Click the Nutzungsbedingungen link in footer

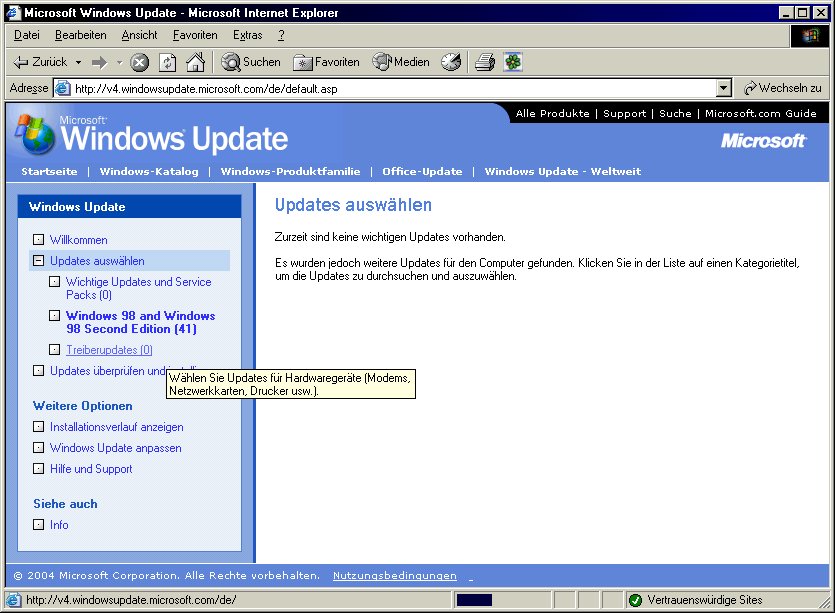(x=394, y=576)
